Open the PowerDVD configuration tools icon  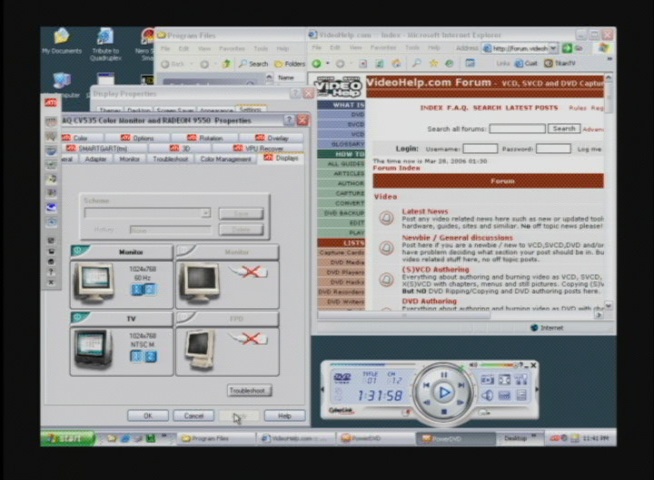(521, 379)
